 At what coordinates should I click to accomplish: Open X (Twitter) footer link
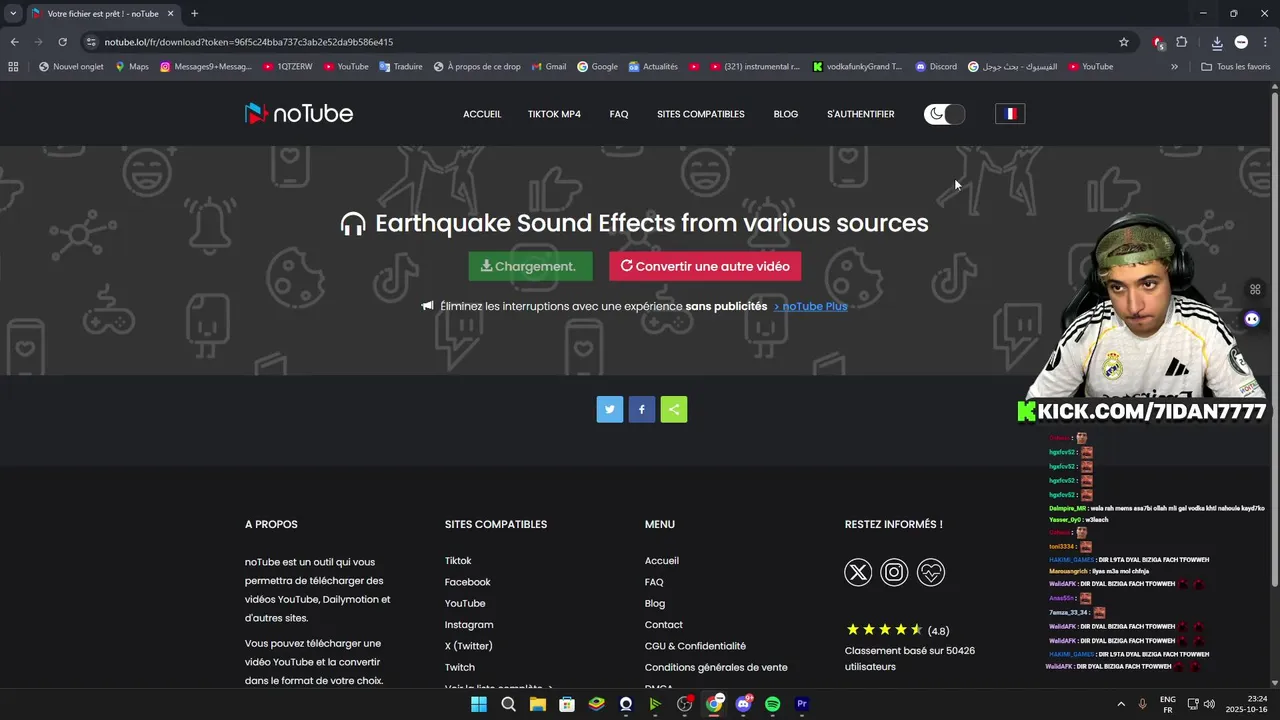469,646
